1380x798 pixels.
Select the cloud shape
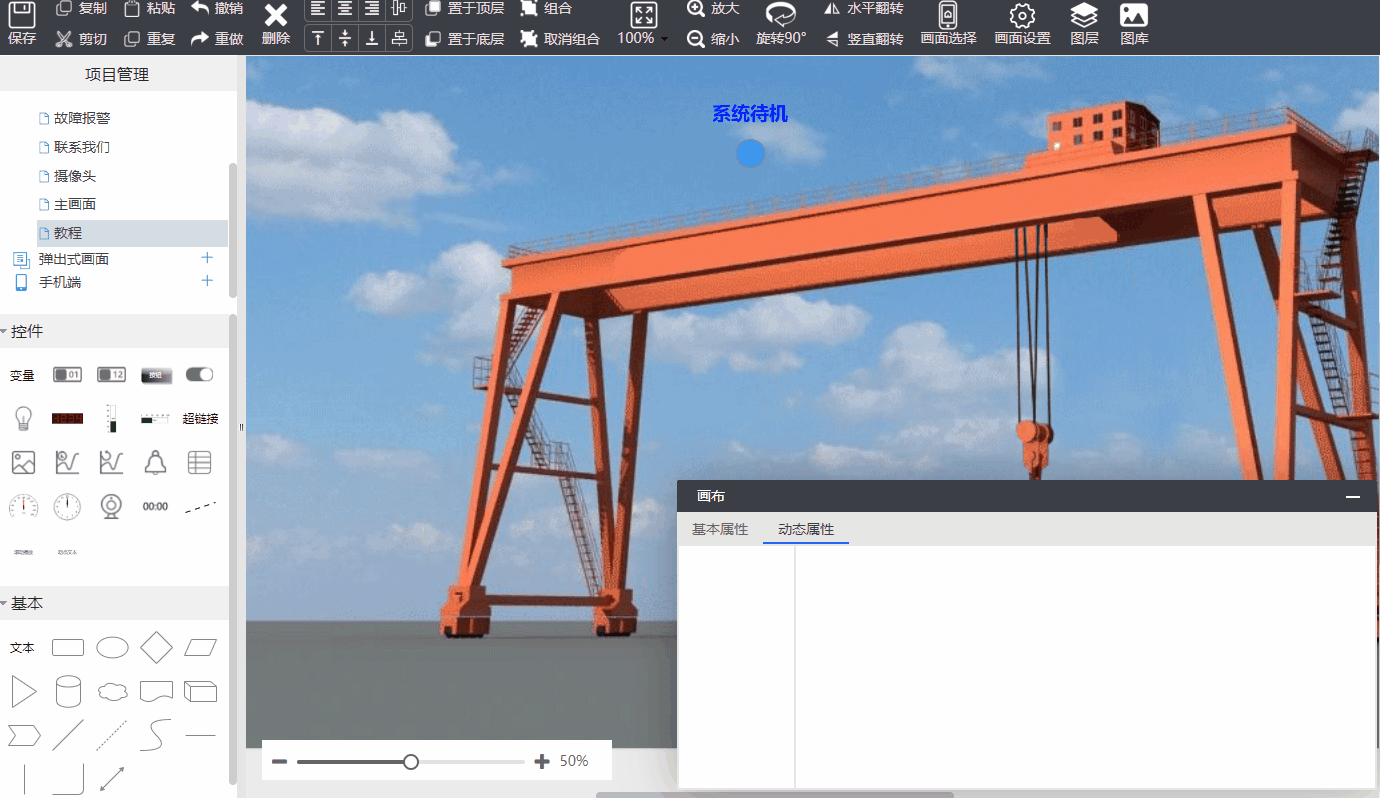coord(112,691)
